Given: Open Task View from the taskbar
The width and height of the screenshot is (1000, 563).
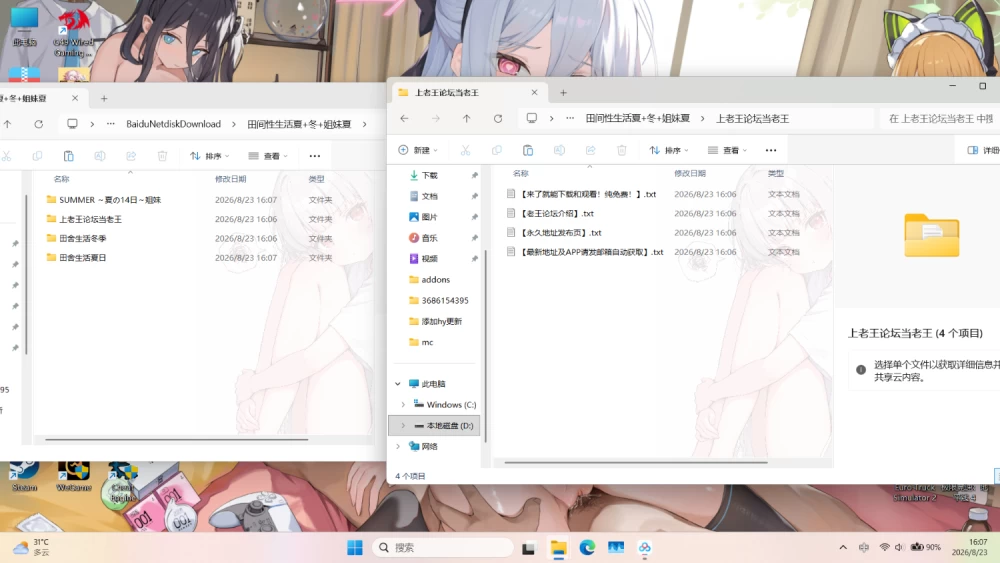Looking at the screenshot, I should coord(529,547).
